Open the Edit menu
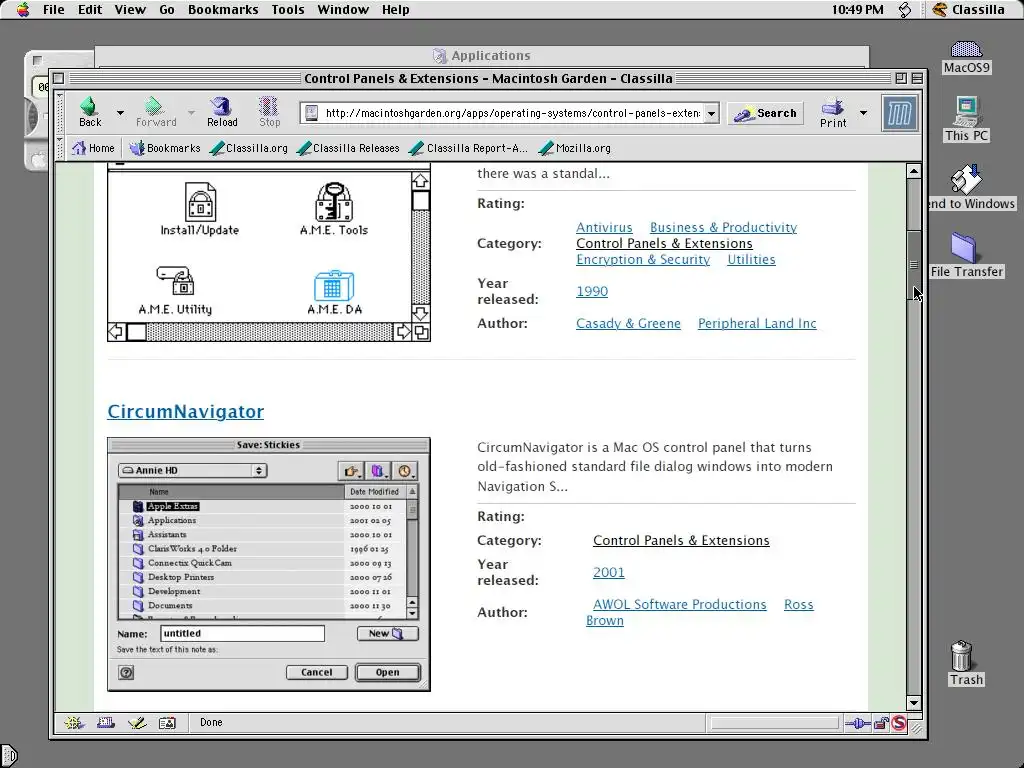The width and height of the screenshot is (1024, 768). (x=89, y=9)
